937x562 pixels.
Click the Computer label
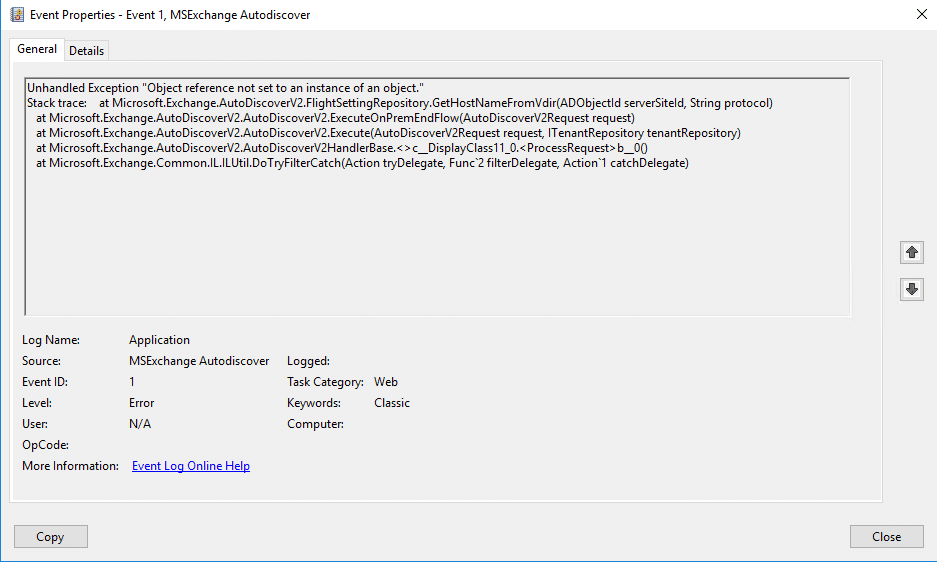point(316,423)
